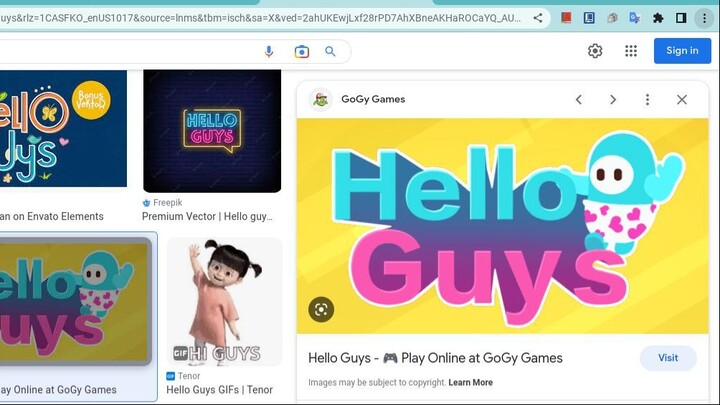Open the Google Translate extension icon
This screenshot has height=405, width=720.
[x=635, y=18]
